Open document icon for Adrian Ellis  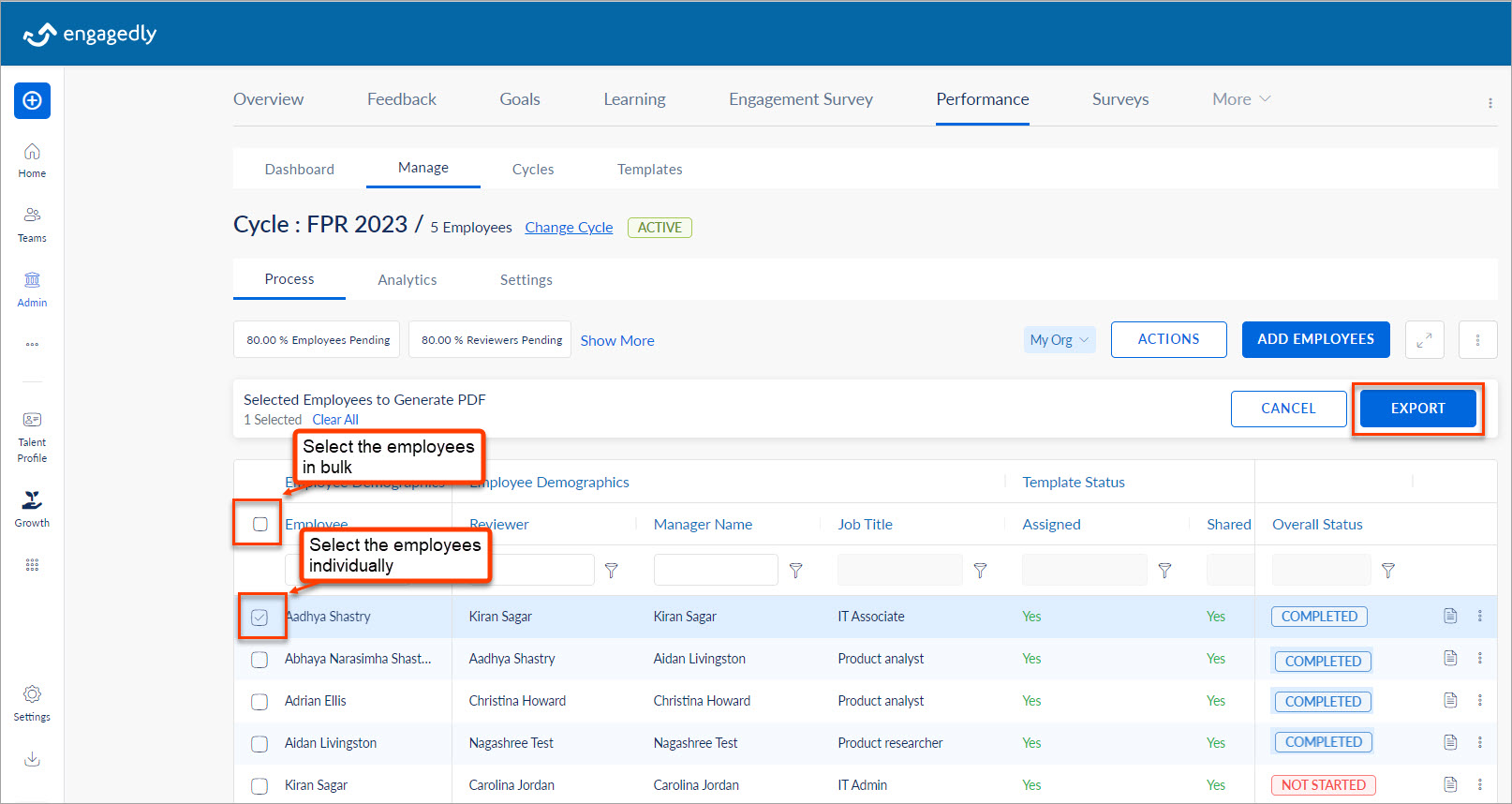point(1450,700)
